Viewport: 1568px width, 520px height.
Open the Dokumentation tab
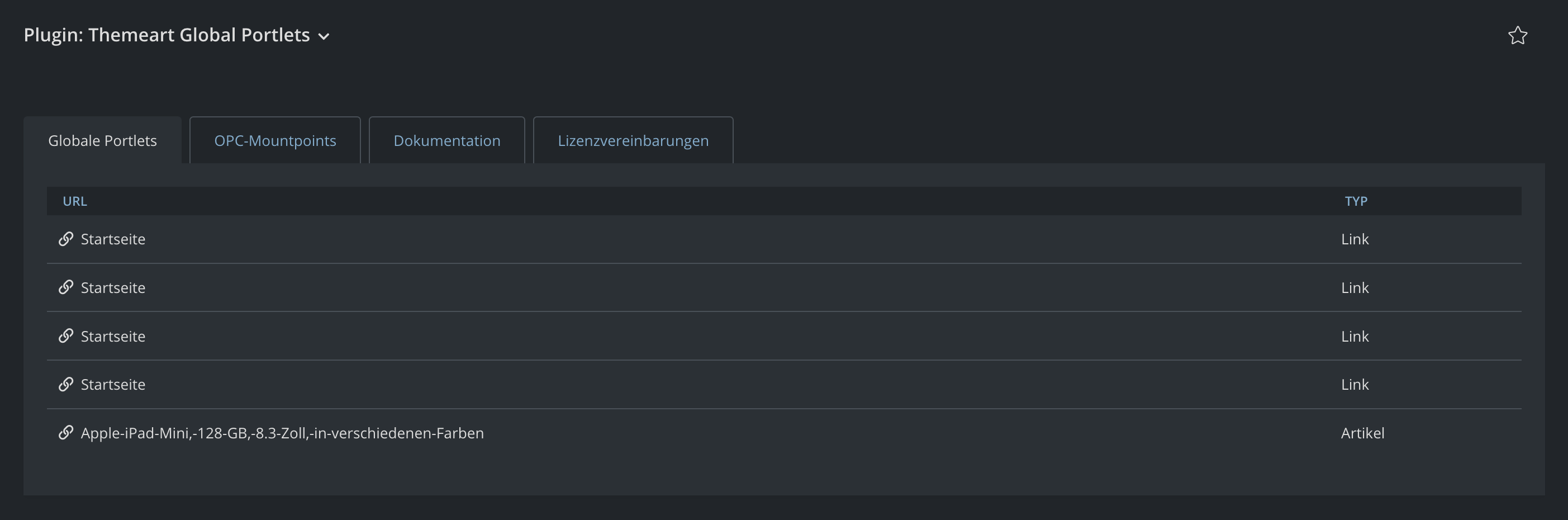[x=447, y=140]
